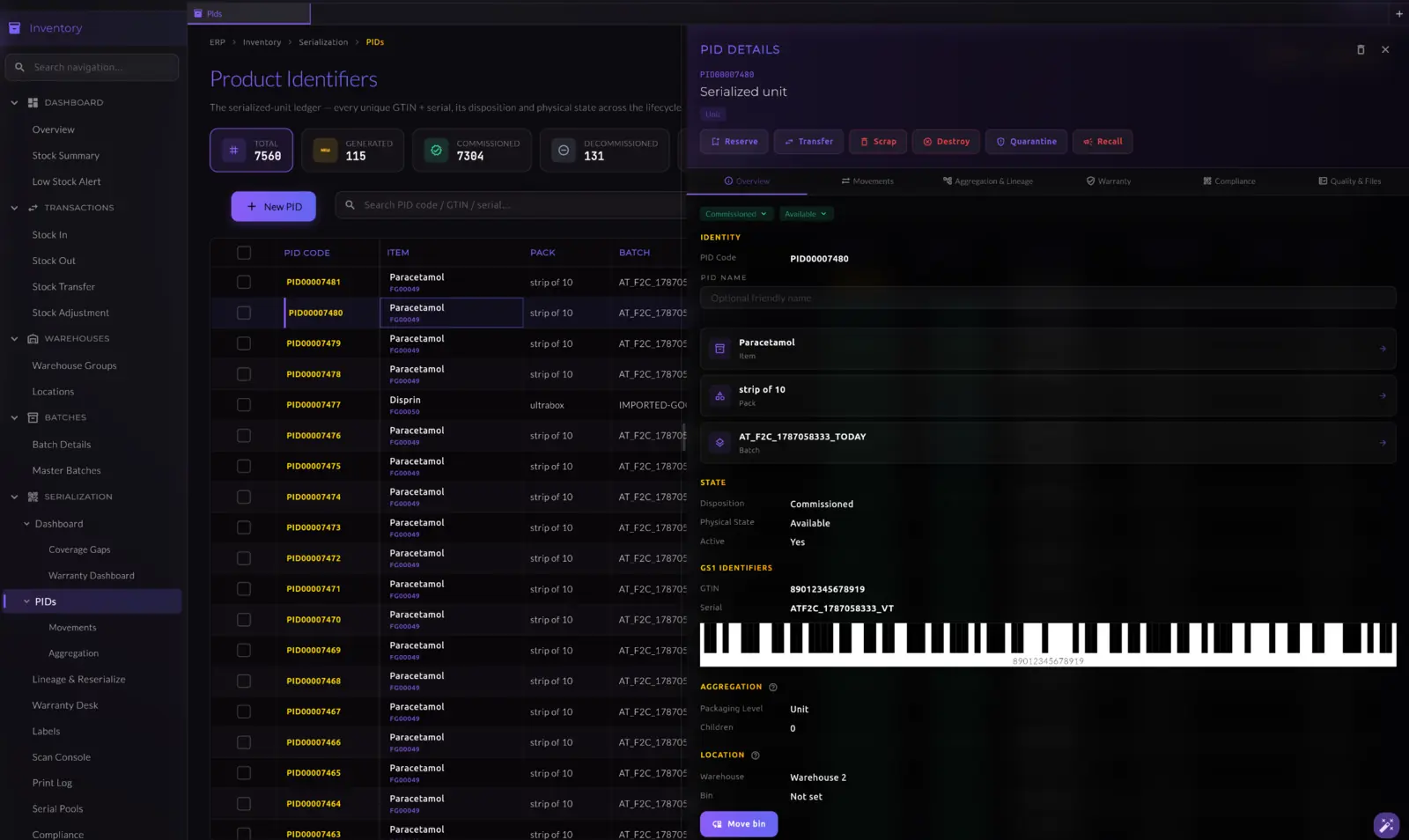
Task: Click the Generated 115 stat card
Action: click(x=352, y=151)
